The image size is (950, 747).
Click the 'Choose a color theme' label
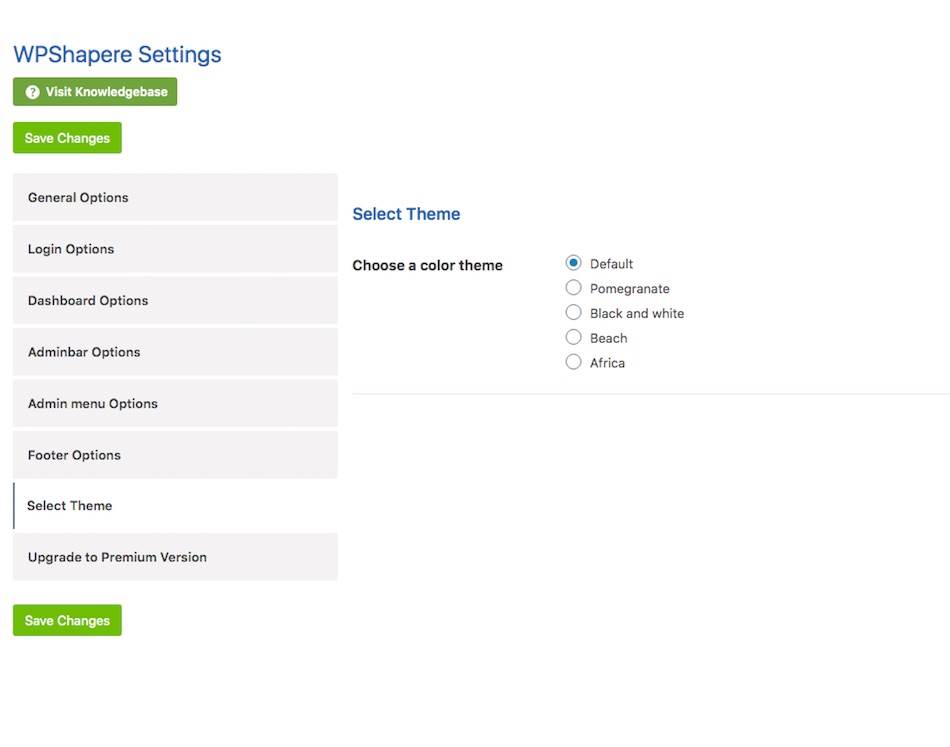tap(428, 266)
